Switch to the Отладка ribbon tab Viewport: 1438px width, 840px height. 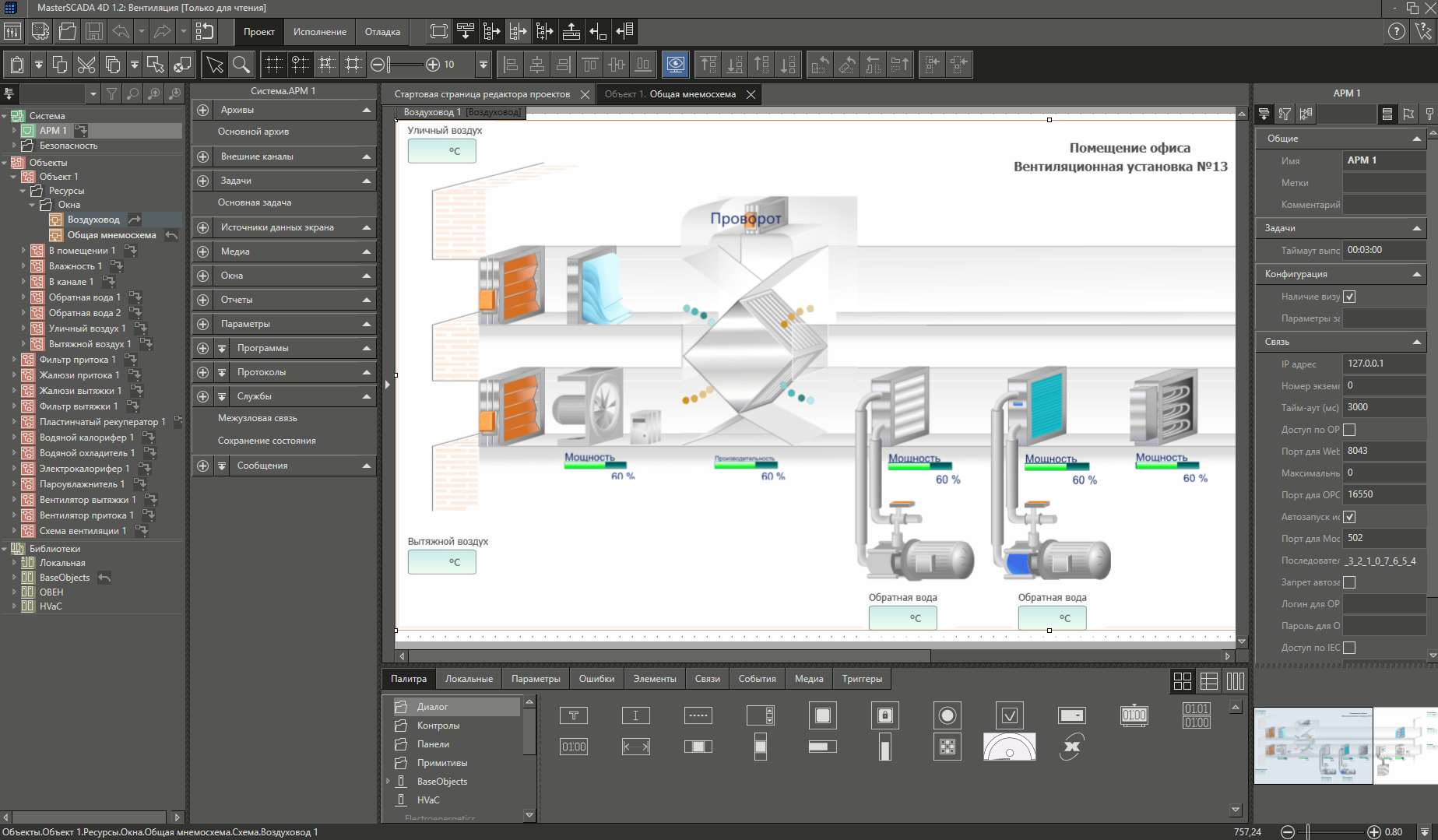(382, 32)
